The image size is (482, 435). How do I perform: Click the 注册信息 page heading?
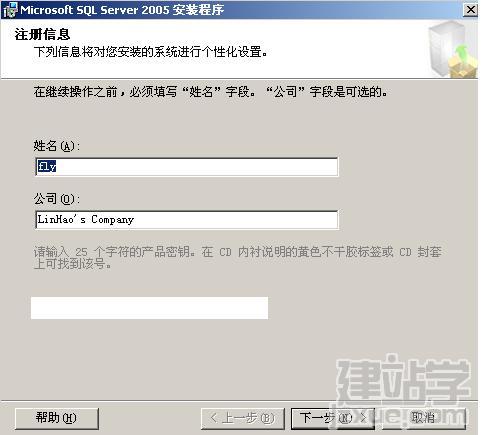[42, 35]
